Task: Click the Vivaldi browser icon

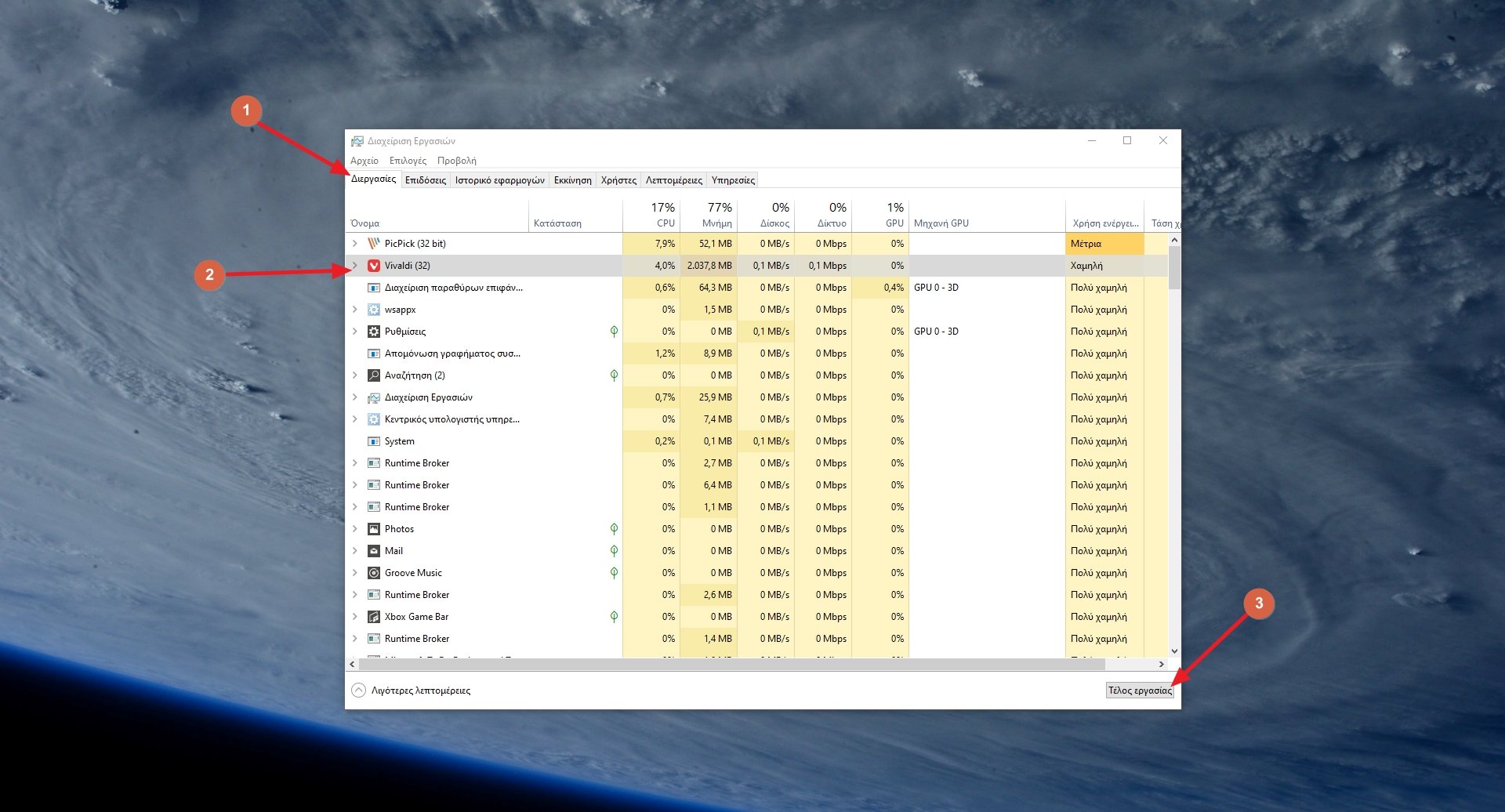Action: (374, 266)
